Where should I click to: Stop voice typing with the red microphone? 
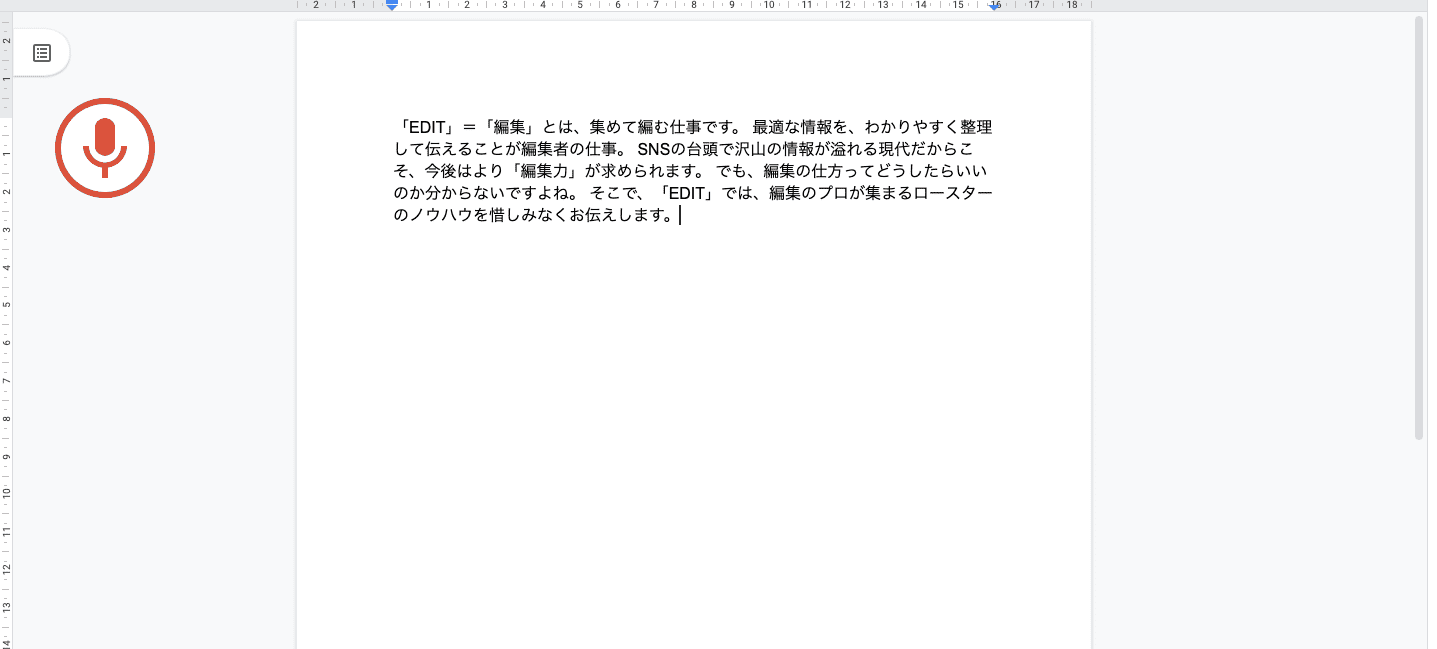click(105, 148)
